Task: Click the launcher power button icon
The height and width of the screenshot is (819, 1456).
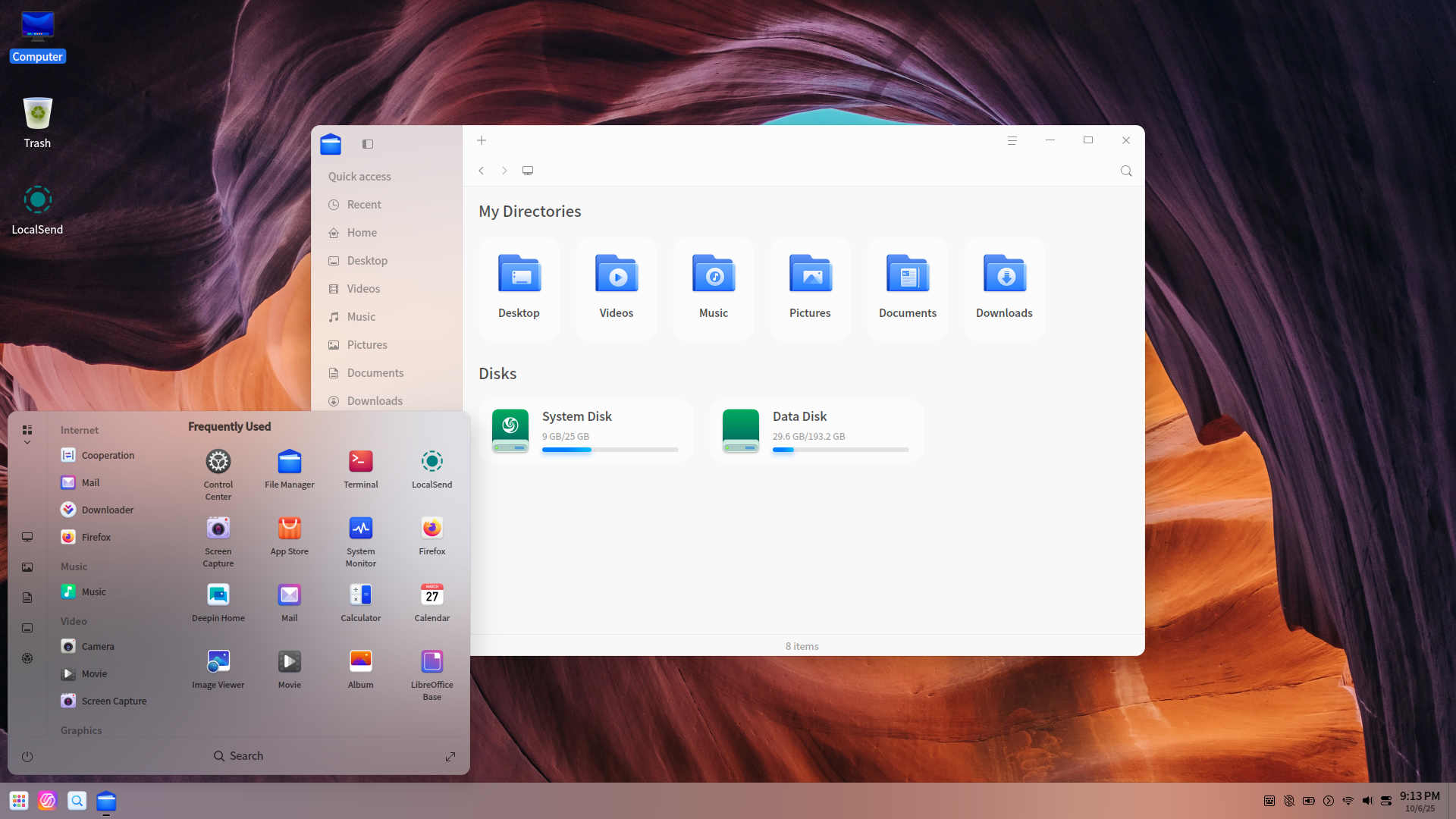Action: coord(27,757)
